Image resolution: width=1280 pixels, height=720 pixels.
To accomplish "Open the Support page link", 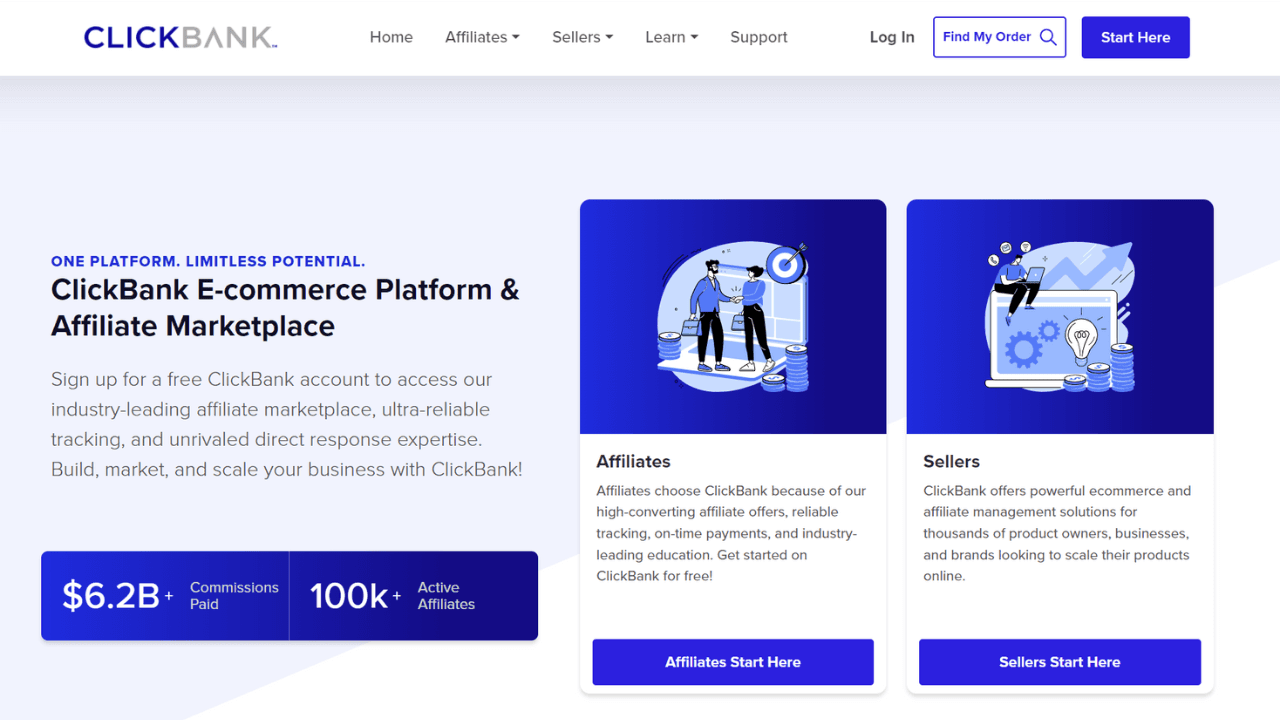I will 758,37.
